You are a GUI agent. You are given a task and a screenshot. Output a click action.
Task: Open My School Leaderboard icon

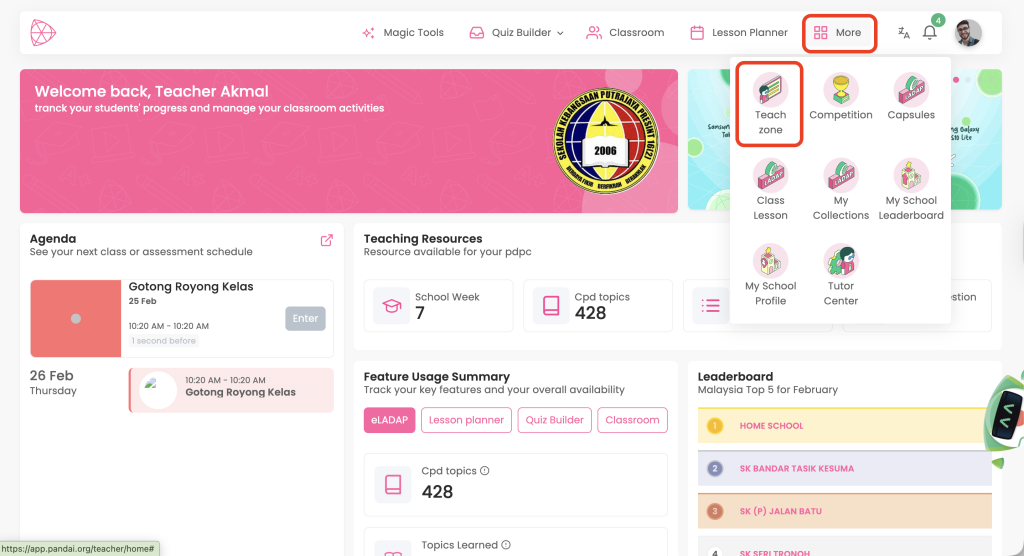[911, 176]
